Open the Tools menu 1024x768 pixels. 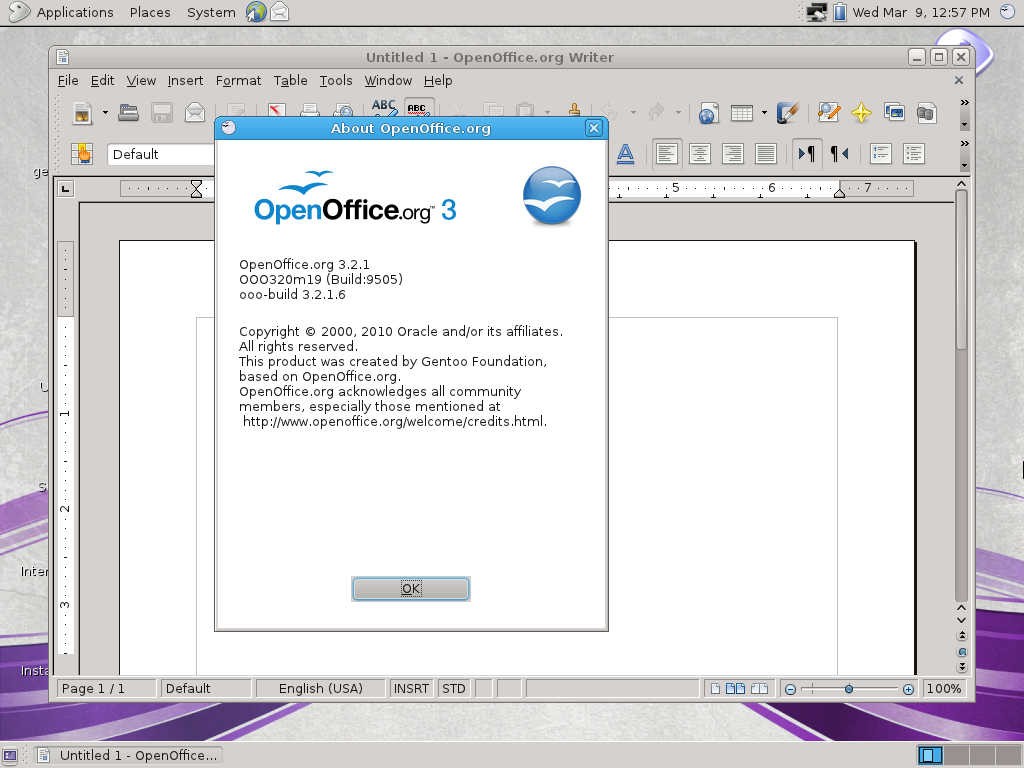click(x=336, y=80)
